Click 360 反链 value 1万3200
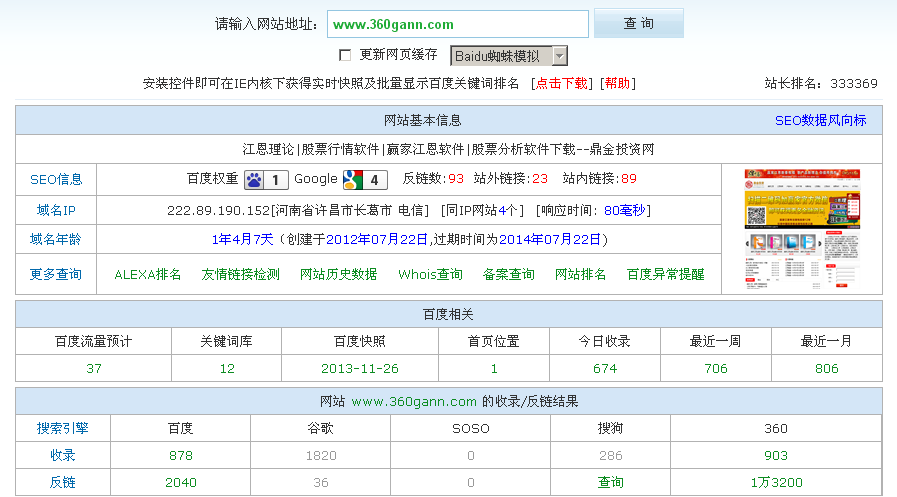 [776, 483]
